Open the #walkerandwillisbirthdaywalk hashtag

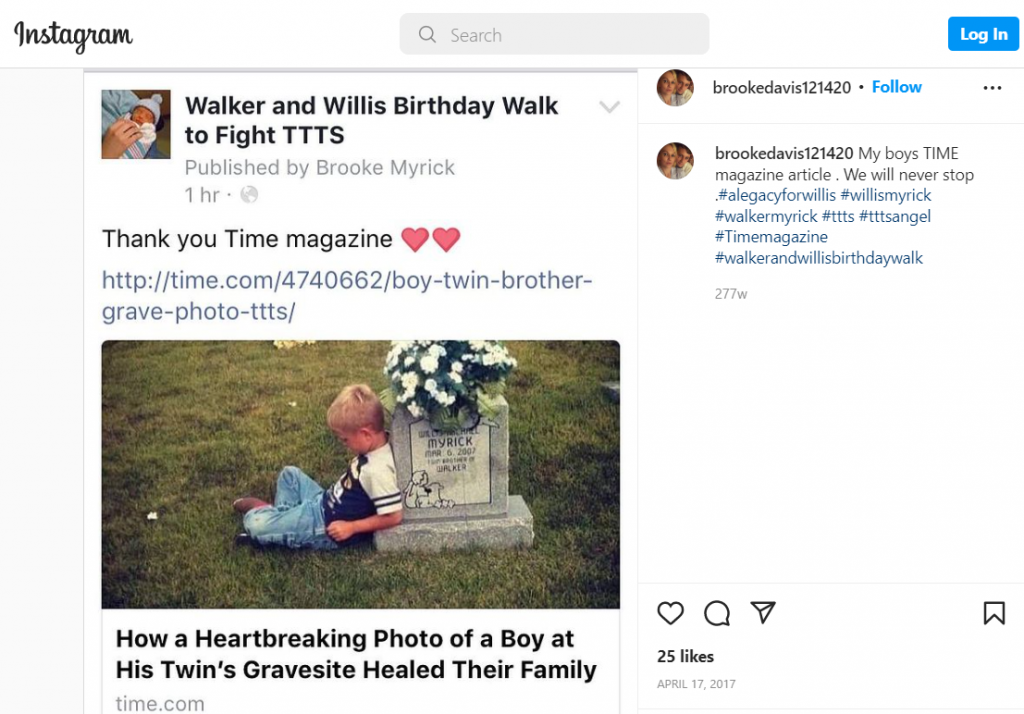818,258
